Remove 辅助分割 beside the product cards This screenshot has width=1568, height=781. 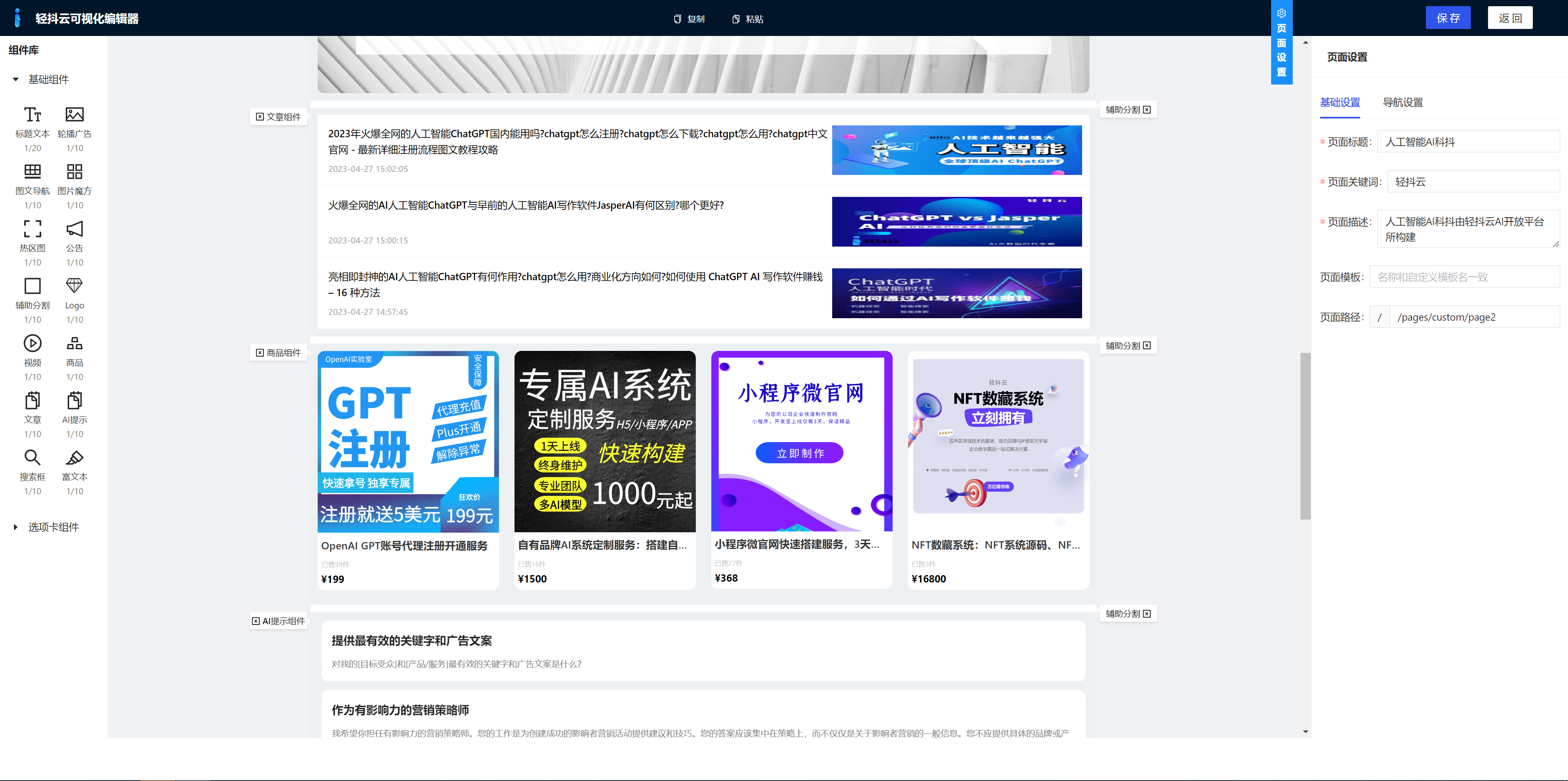pyautogui.click(x=1147, y=346)
